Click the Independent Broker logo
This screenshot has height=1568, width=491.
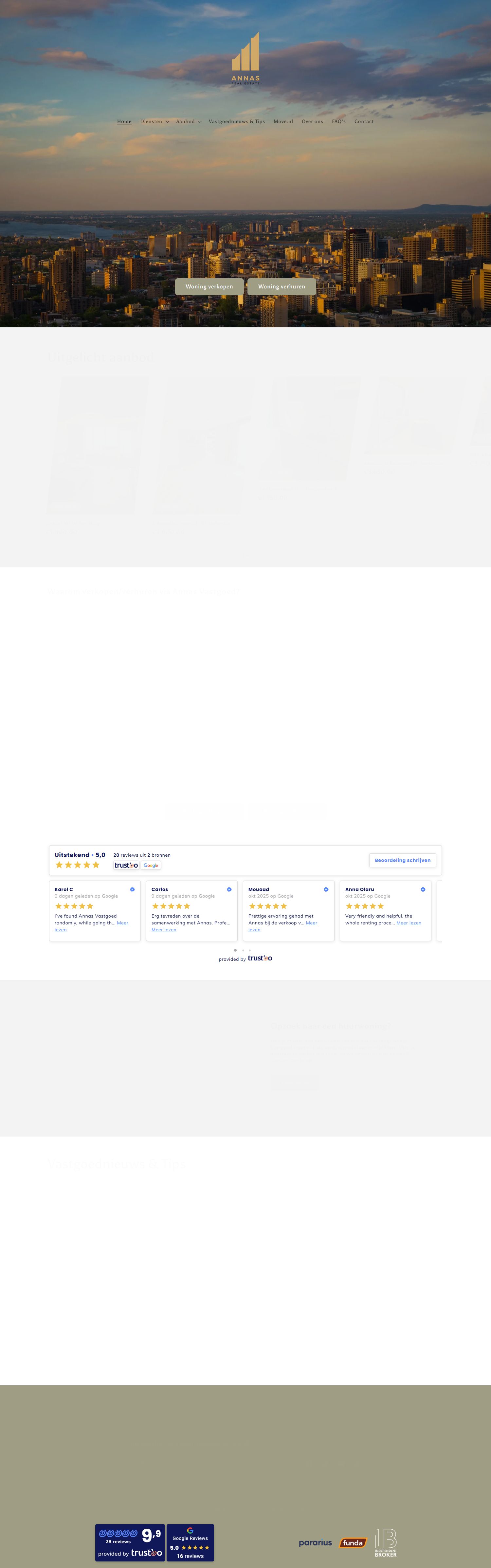pos(386,1542)
